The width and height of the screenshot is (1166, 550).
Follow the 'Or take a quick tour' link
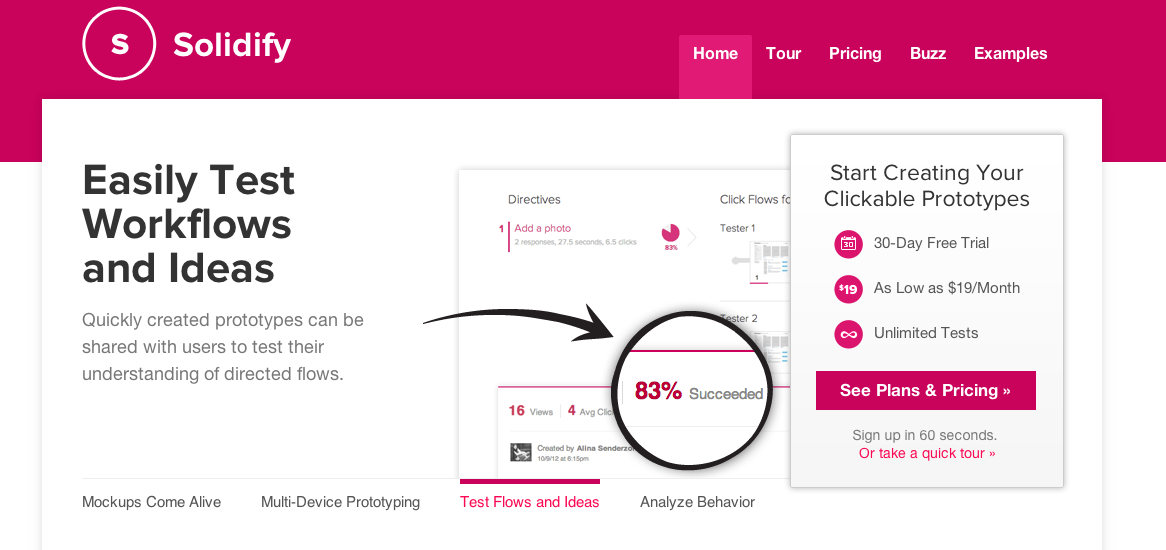[x=927, y=453]
